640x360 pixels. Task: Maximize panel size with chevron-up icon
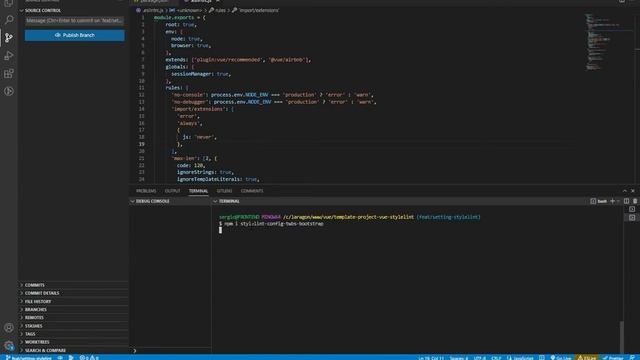coord(624,191)
